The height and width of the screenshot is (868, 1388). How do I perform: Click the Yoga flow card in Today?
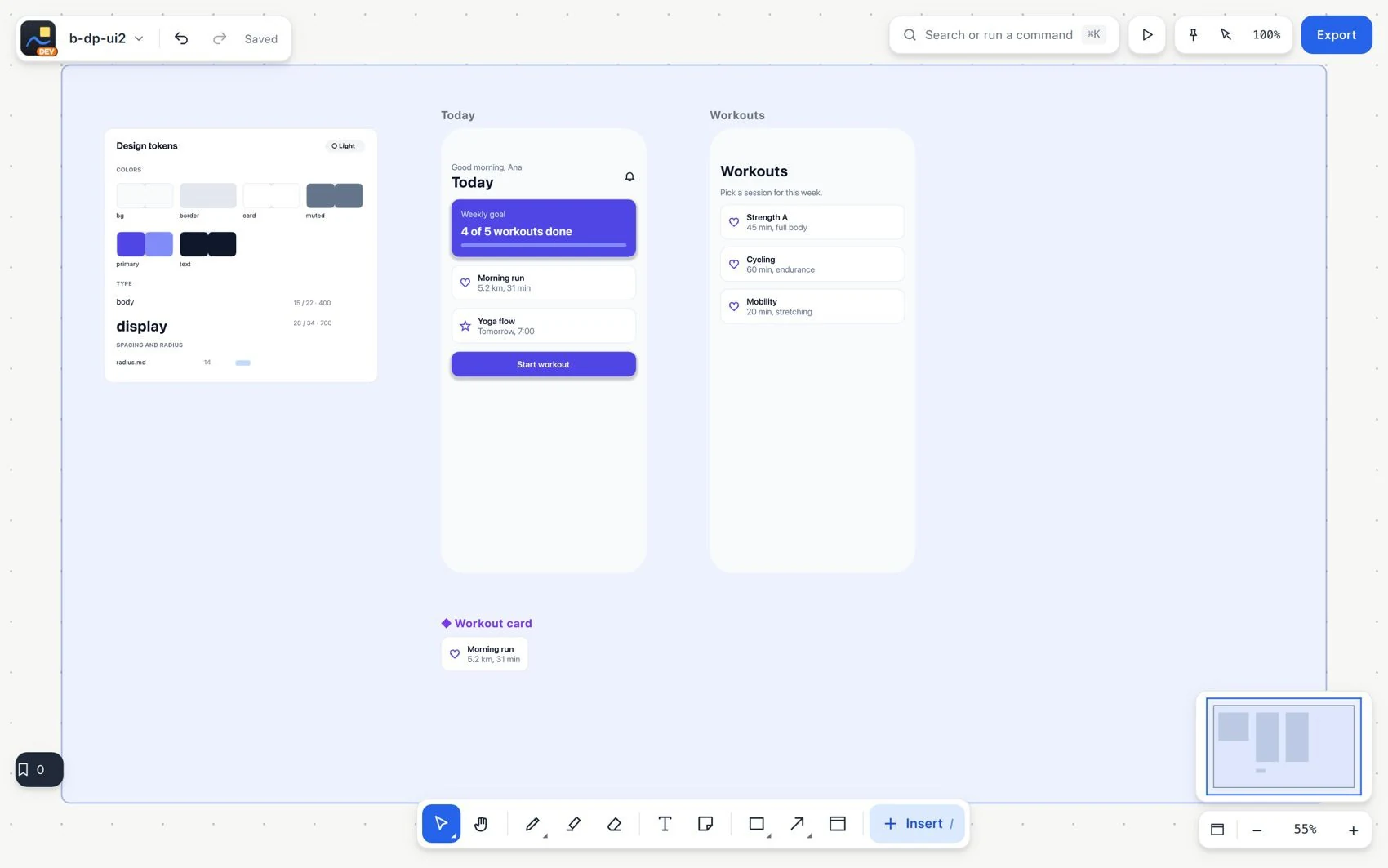[544, 326]
